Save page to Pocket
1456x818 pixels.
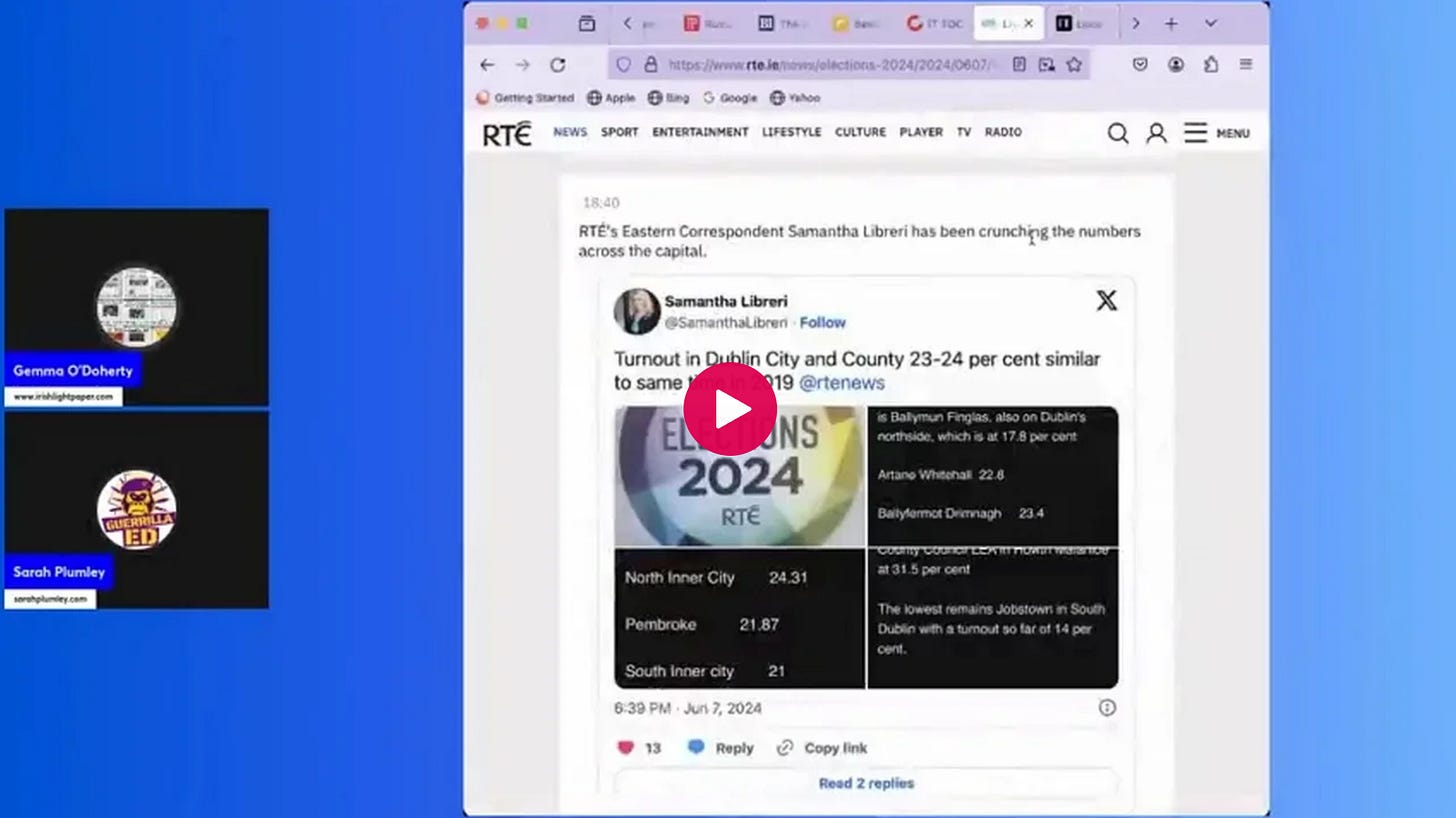coord(1140,65)
